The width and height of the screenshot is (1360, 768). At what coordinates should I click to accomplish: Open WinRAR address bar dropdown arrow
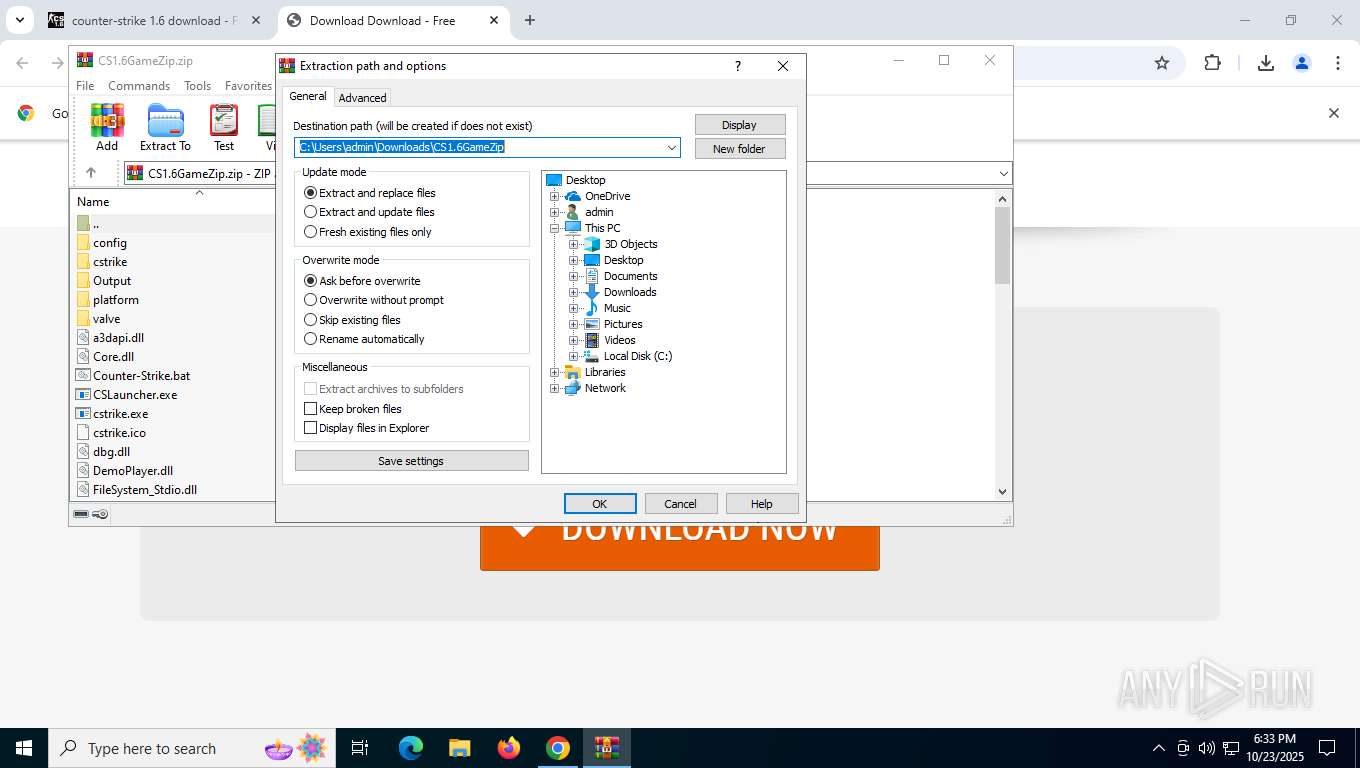click(x=1003, y=174)
